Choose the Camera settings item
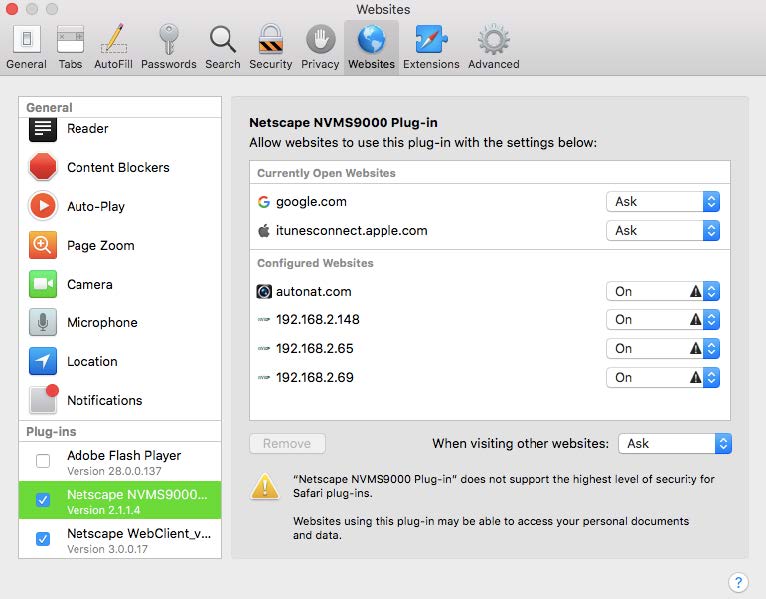The image size is (766, 599). pos(89,284)
